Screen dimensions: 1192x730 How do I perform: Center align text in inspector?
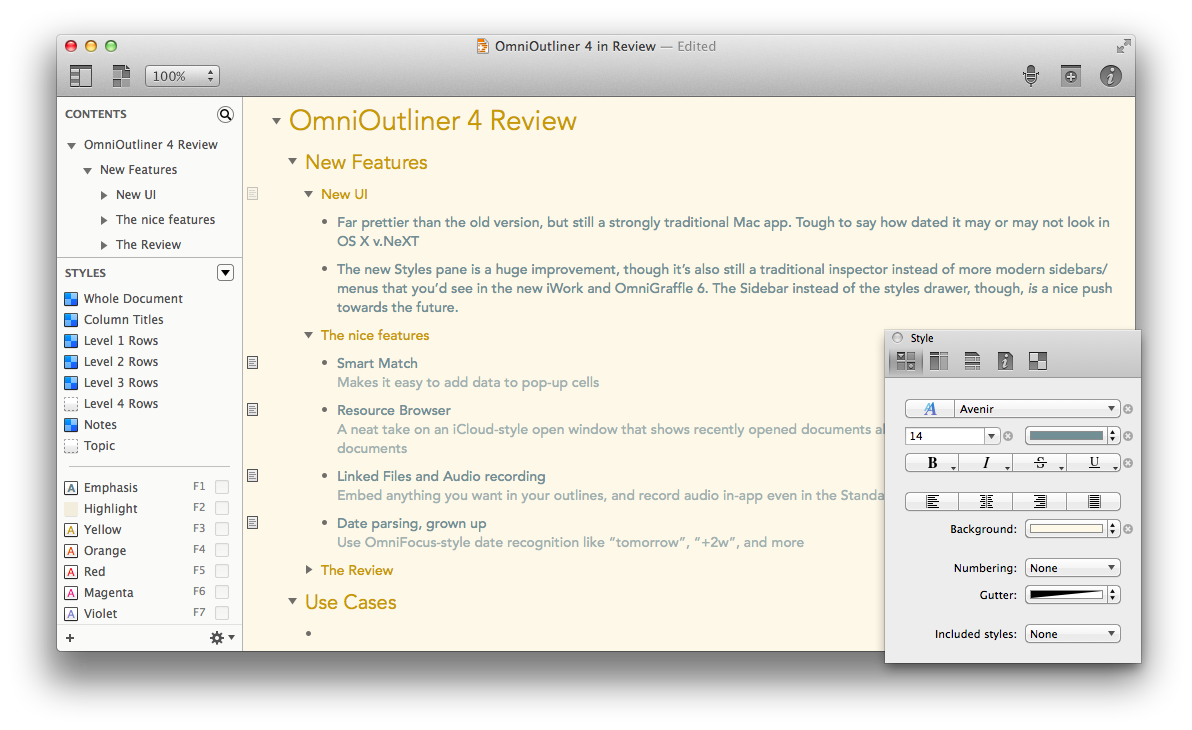pos(986,501)
